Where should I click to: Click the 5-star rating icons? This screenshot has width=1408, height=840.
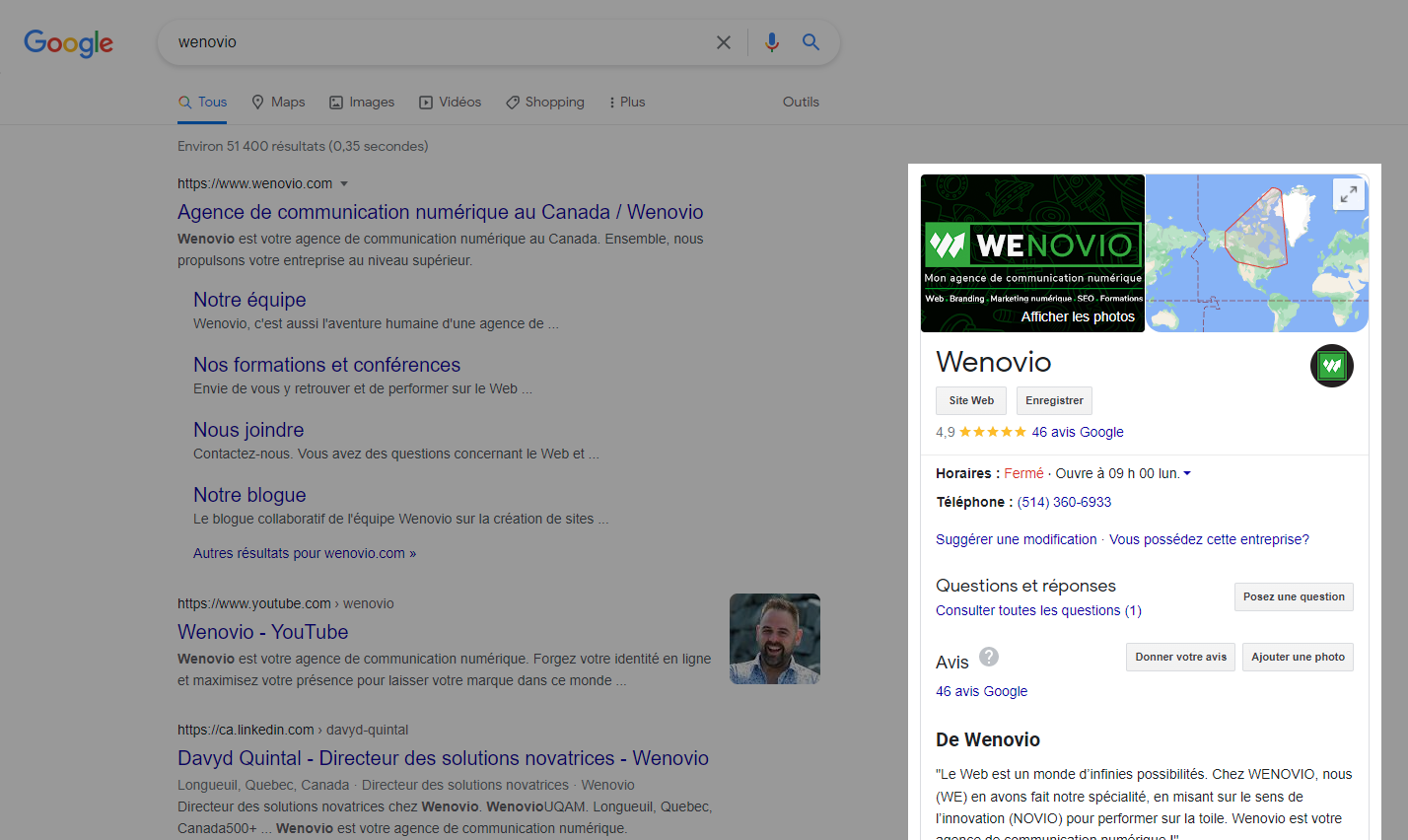tap(993, 432)
